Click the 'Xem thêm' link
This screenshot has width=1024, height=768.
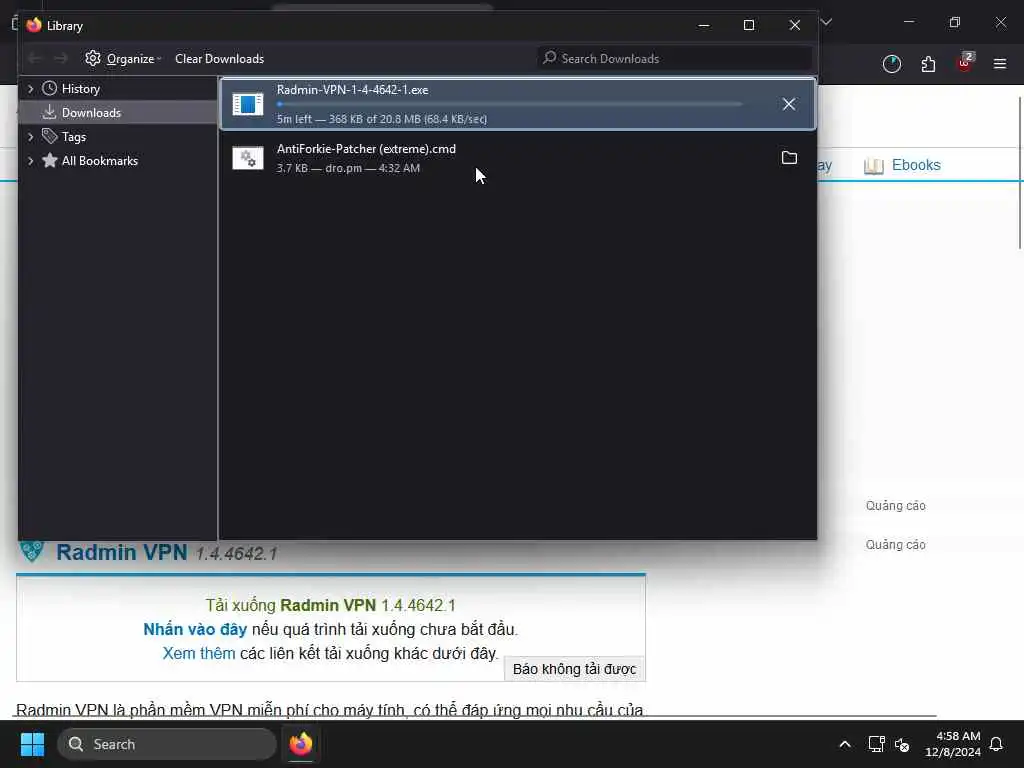pos(199,654)
